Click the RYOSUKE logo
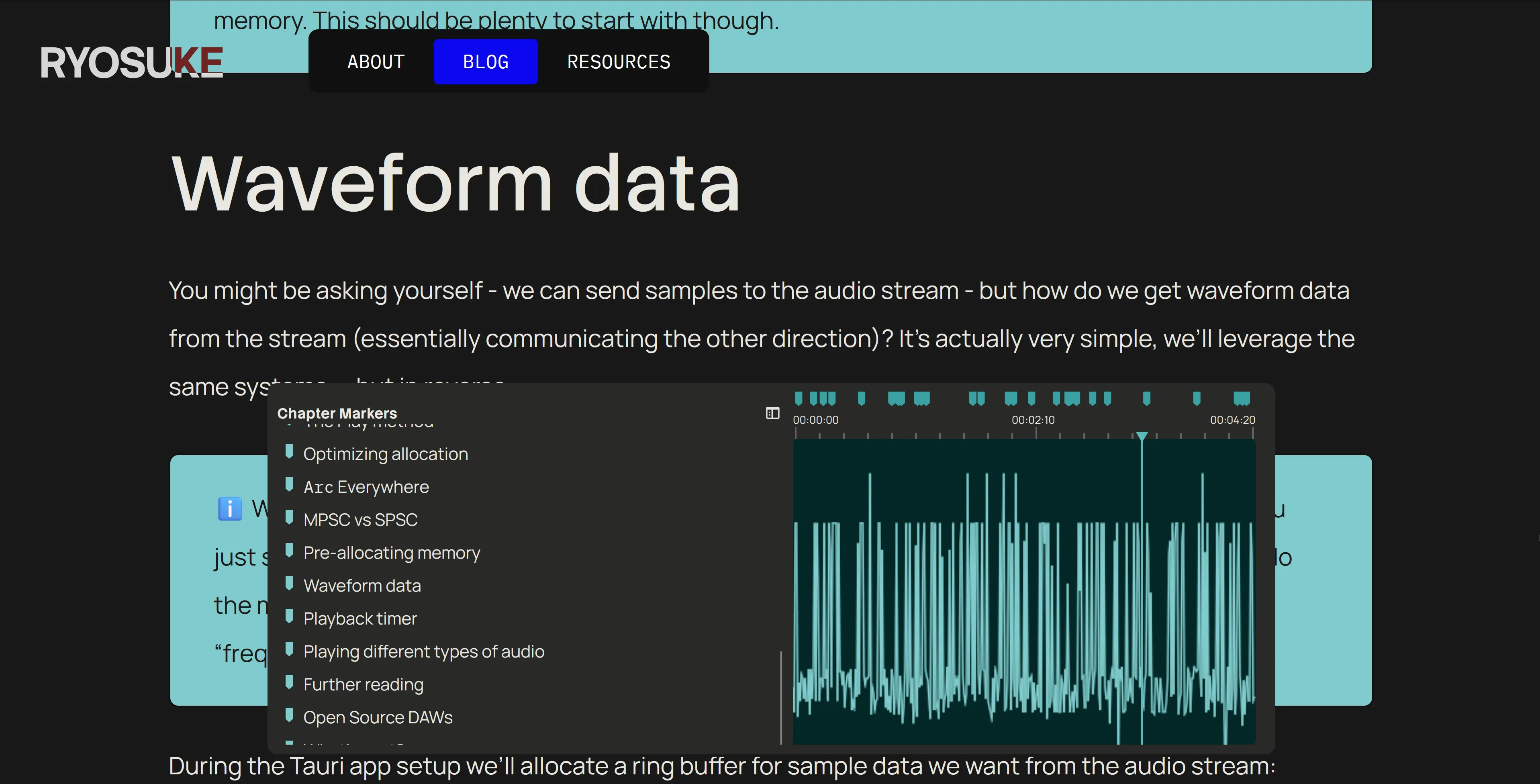The width and height of the screenshot is (1540, 784). pos(131,61)
